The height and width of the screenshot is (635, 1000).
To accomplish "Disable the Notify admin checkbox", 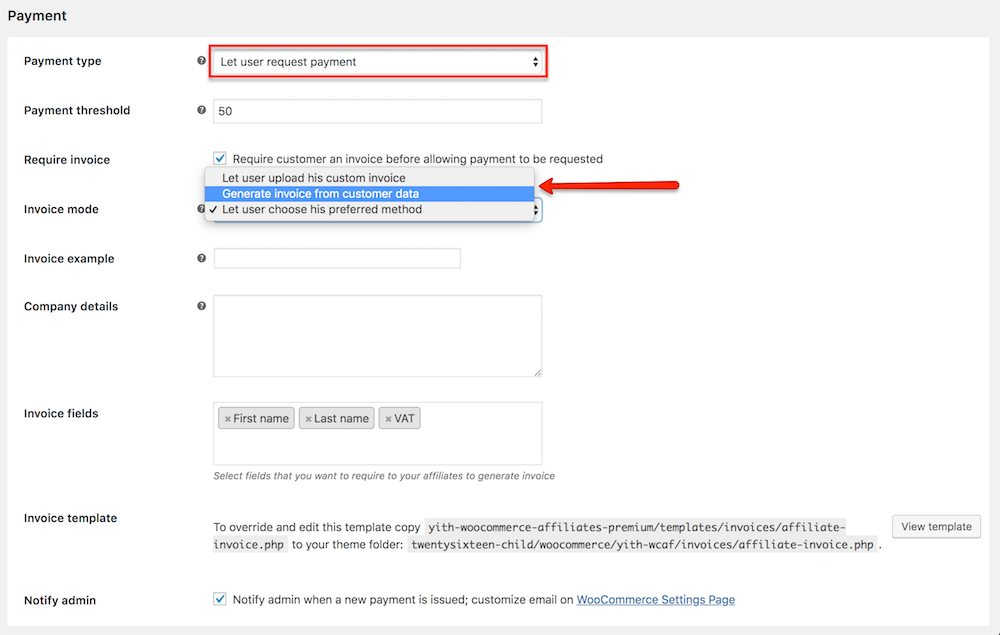I will [x=219, y=598].
